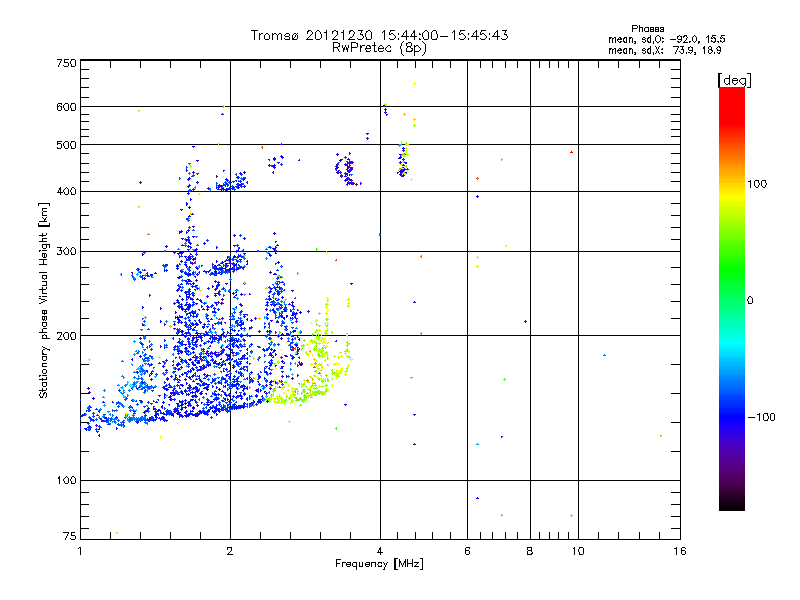Click the subtitle "RwPretec (8p)"
Viewport: 800px width, 600px height.
(x=379, y=48)
